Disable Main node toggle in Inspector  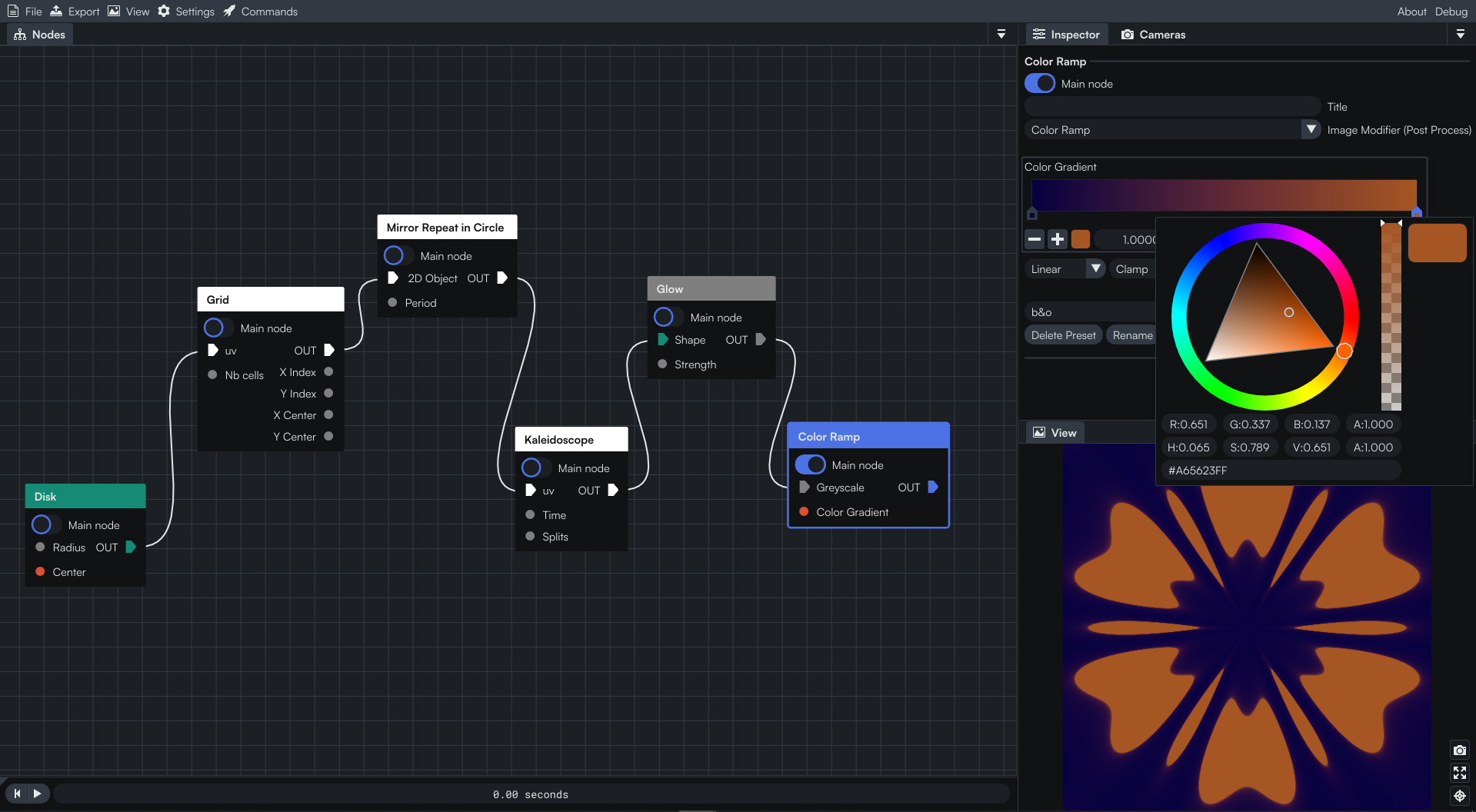(1040, 83)
